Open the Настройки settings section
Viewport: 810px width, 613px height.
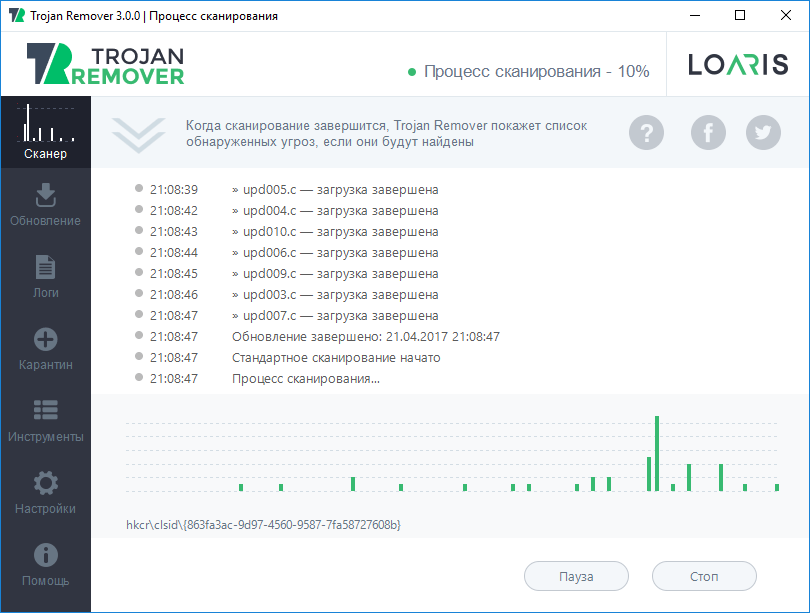pyautogui.click(x=45, y=493)
